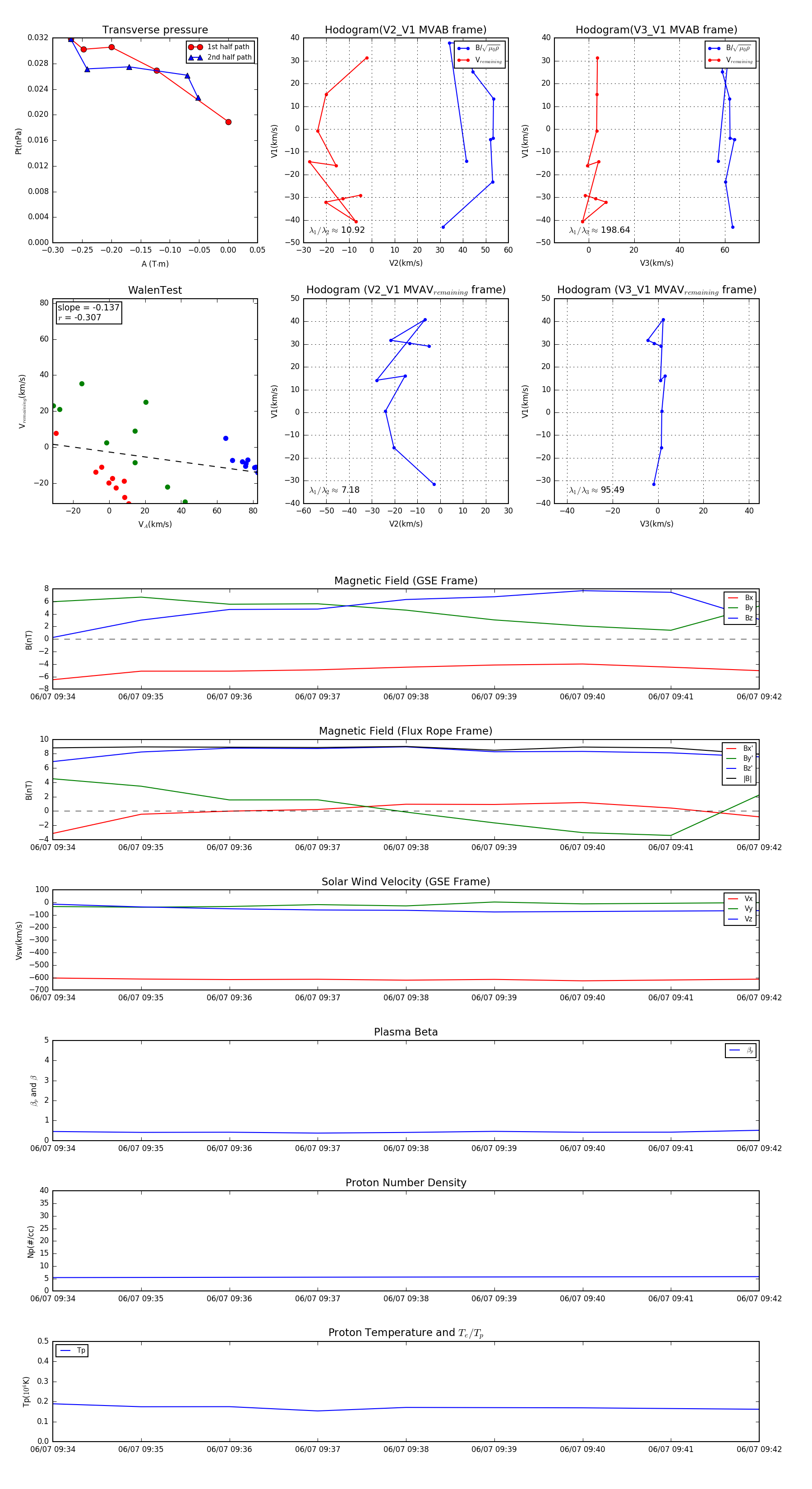812x1489 pixels.
Task: Click "06/07 09:36" tick under Proton Number Density plot
Action: tap(230, 1298)
